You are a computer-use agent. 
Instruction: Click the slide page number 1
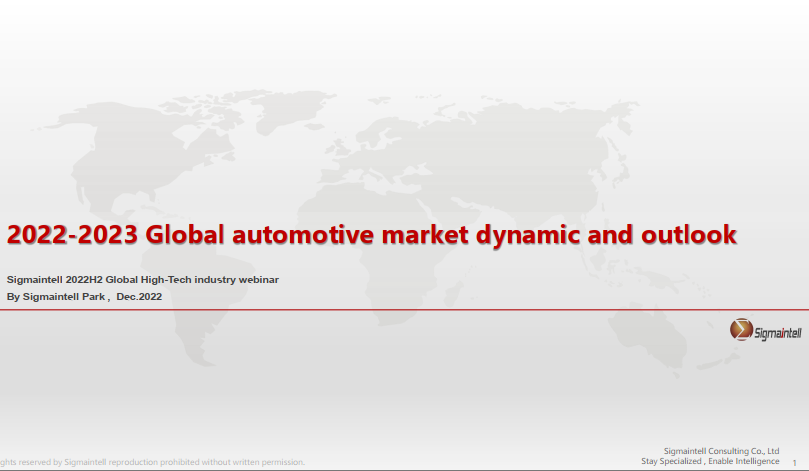click(793, 462)
